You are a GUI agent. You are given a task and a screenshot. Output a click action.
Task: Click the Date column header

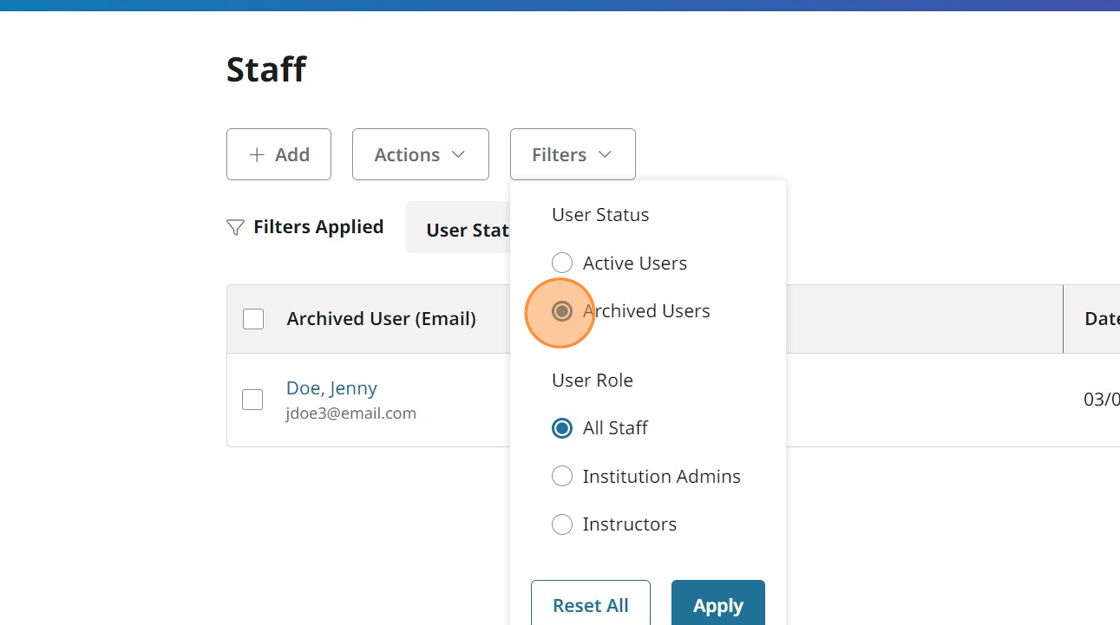[x=1100, y=319]
